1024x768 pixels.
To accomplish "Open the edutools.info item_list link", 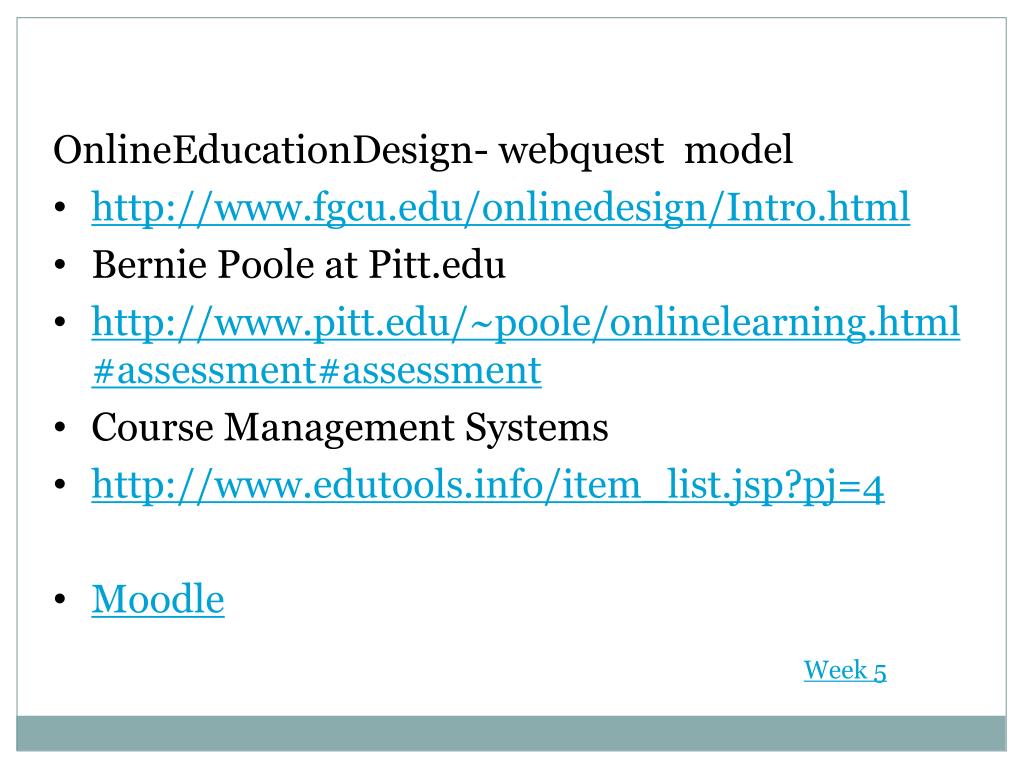I will point(488,485).
